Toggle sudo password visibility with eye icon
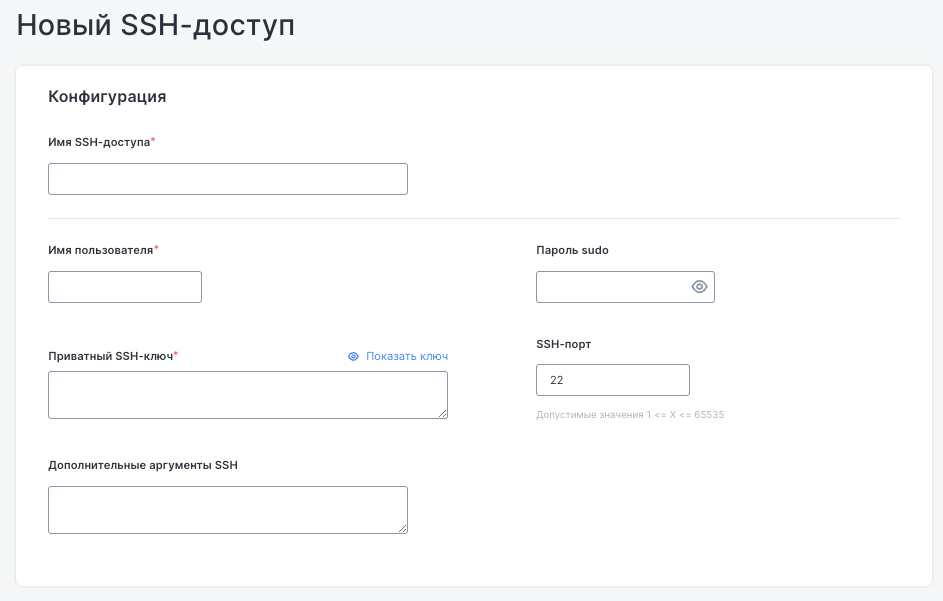The image size is (943, 601). tap(698, 287)
